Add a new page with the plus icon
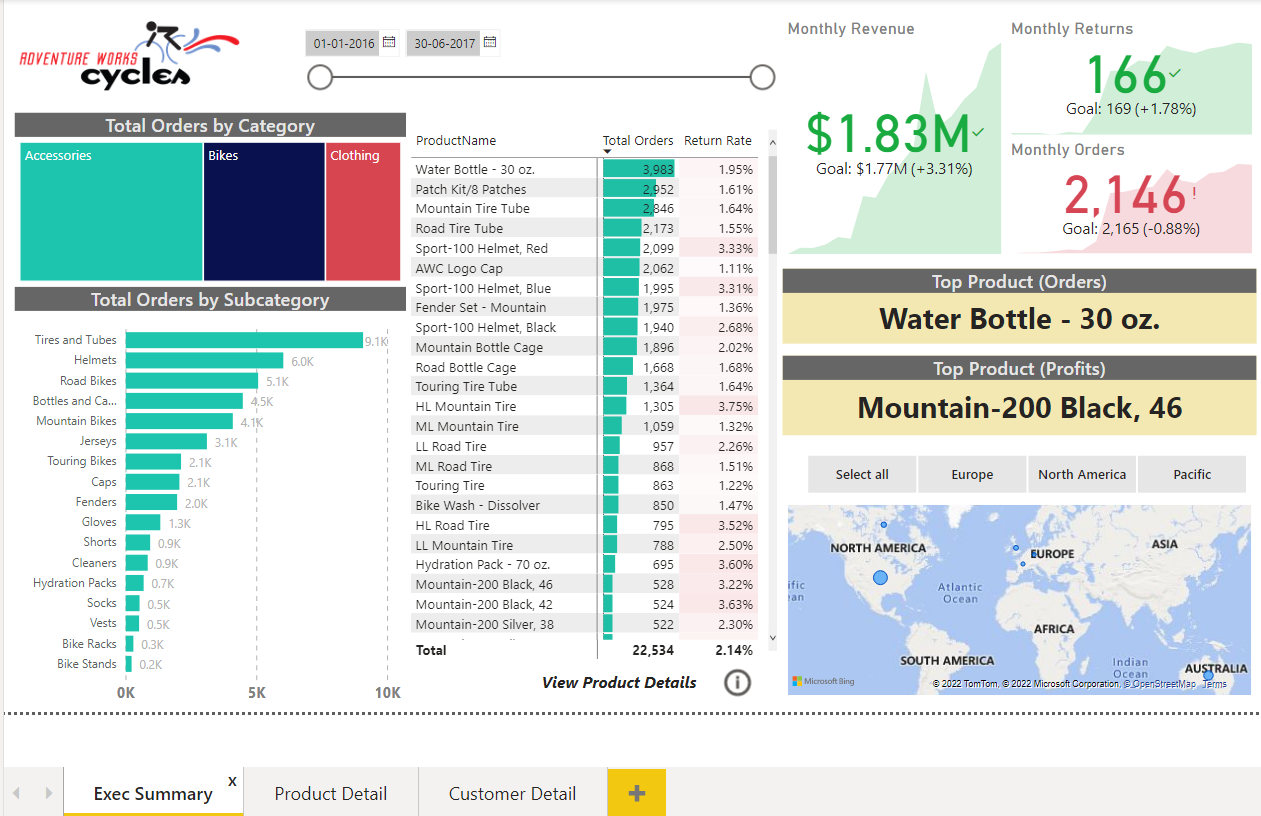The width and height of the screenshot is (1261, 816). (x=636, y=791)
